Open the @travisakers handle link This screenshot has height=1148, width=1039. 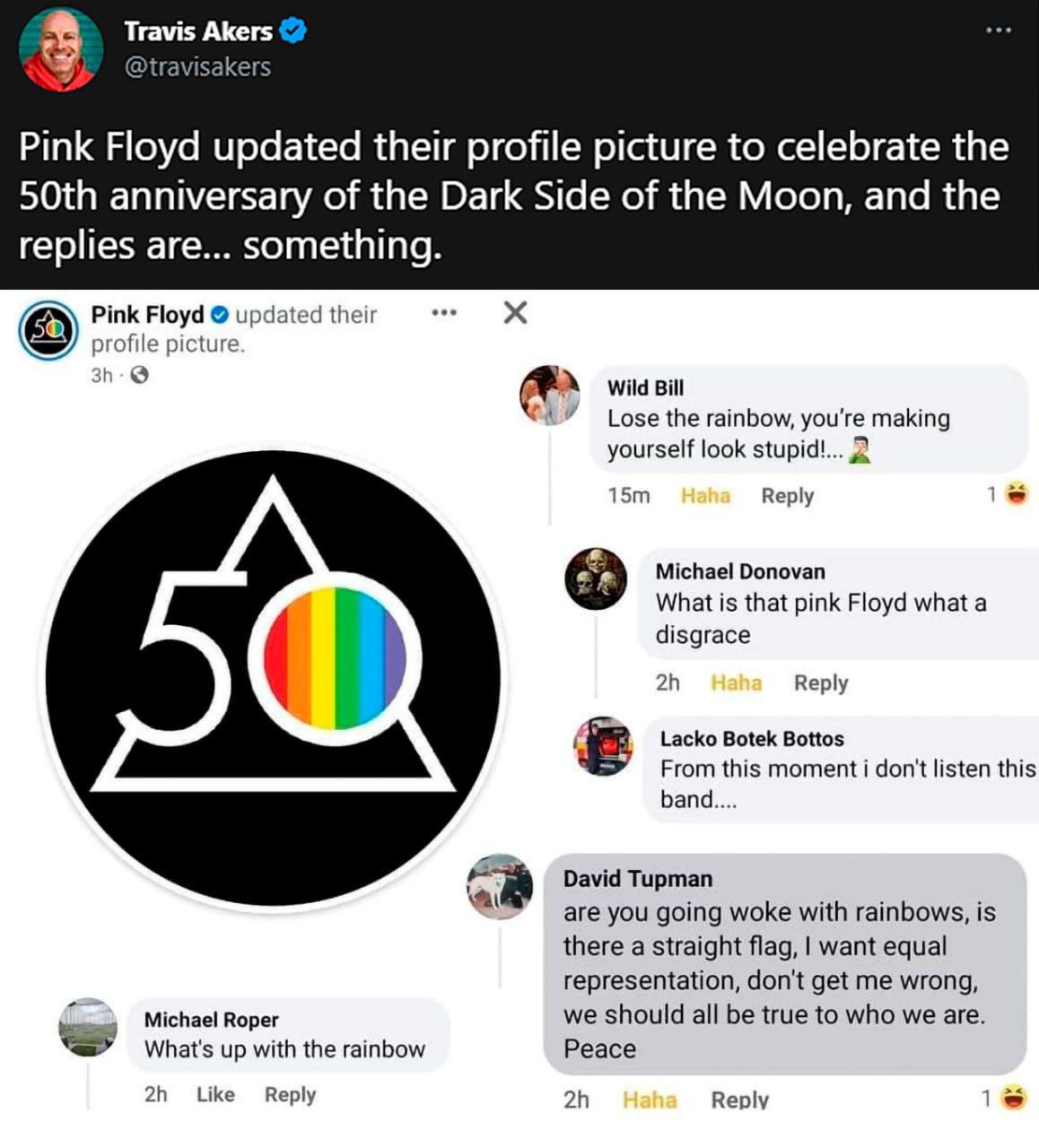[197, 67]
